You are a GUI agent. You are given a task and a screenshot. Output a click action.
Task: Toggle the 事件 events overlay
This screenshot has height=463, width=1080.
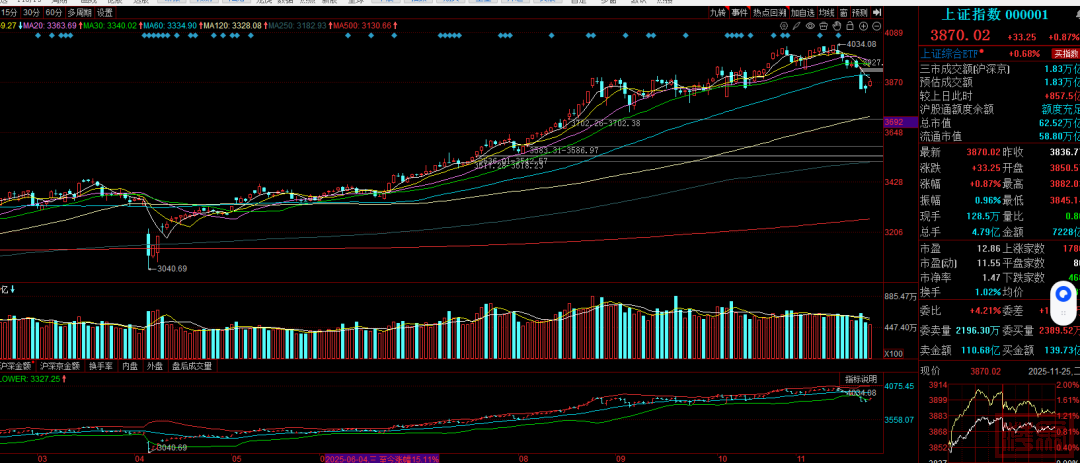pyautogui.click(x=739, y=12)
